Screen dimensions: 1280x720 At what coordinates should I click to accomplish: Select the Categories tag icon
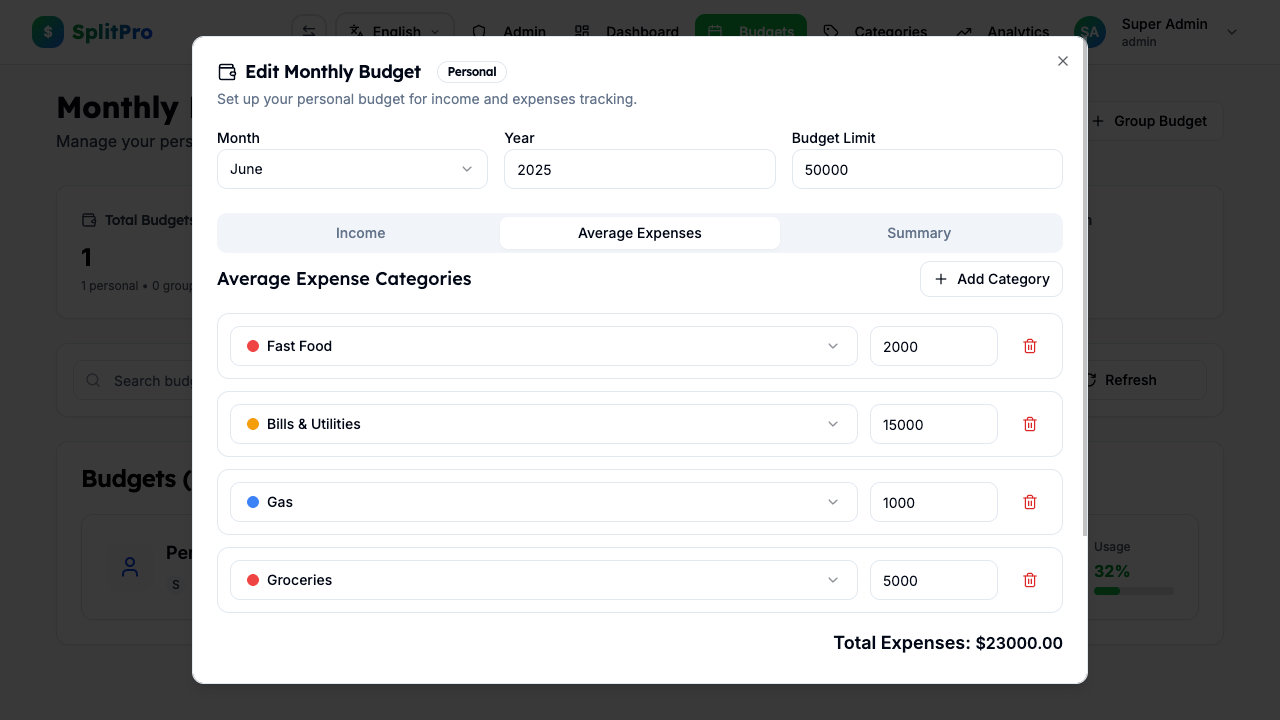click(x=830, y=31)
